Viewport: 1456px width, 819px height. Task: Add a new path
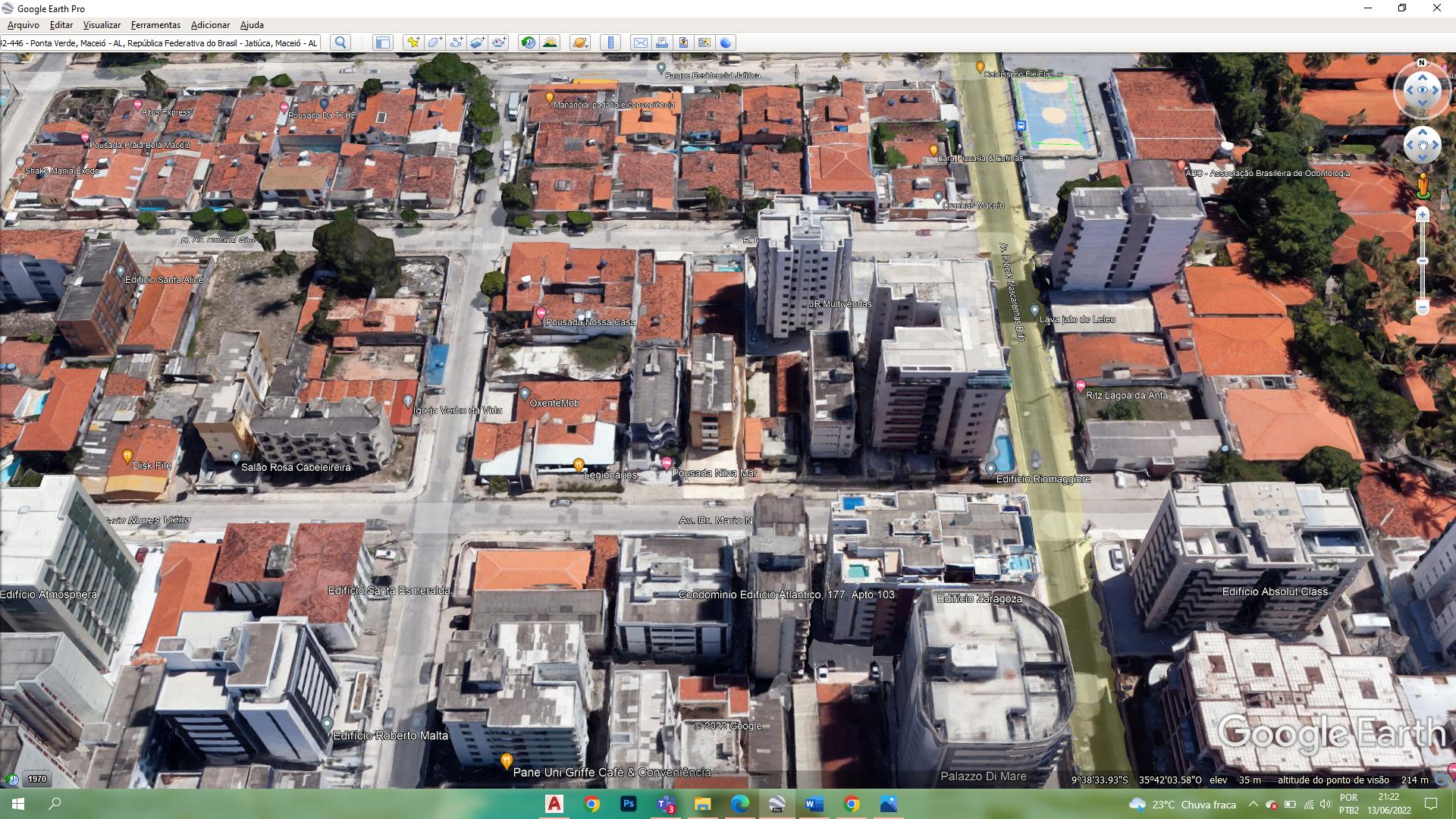(456, 42)
